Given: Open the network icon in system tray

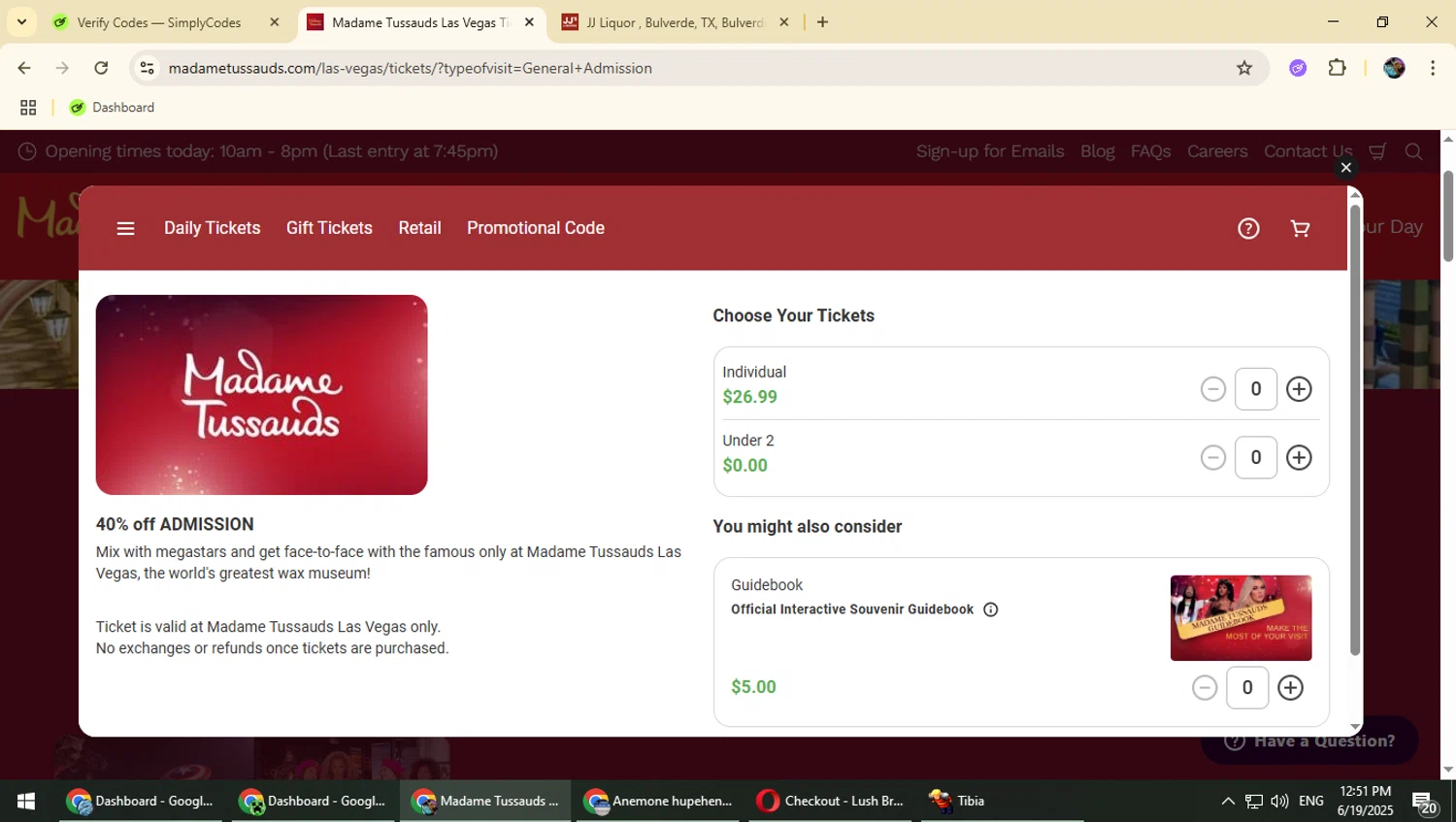Looking at the screenshot, I should [x=1254, y=801].
